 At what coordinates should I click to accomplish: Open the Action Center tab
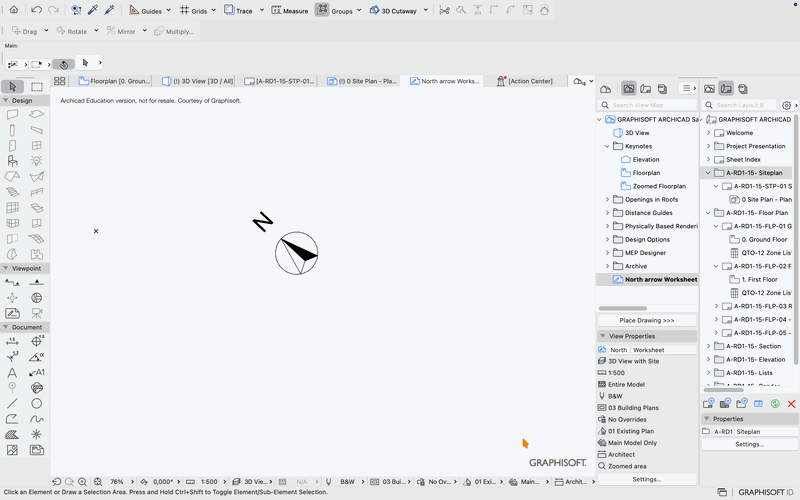click(526, 81)
